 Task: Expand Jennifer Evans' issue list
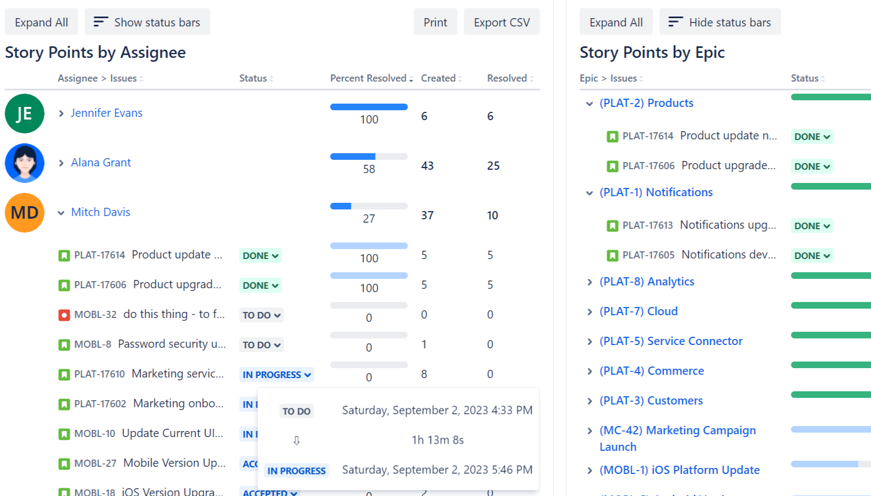pyautogui.click(x=61, y=114)
